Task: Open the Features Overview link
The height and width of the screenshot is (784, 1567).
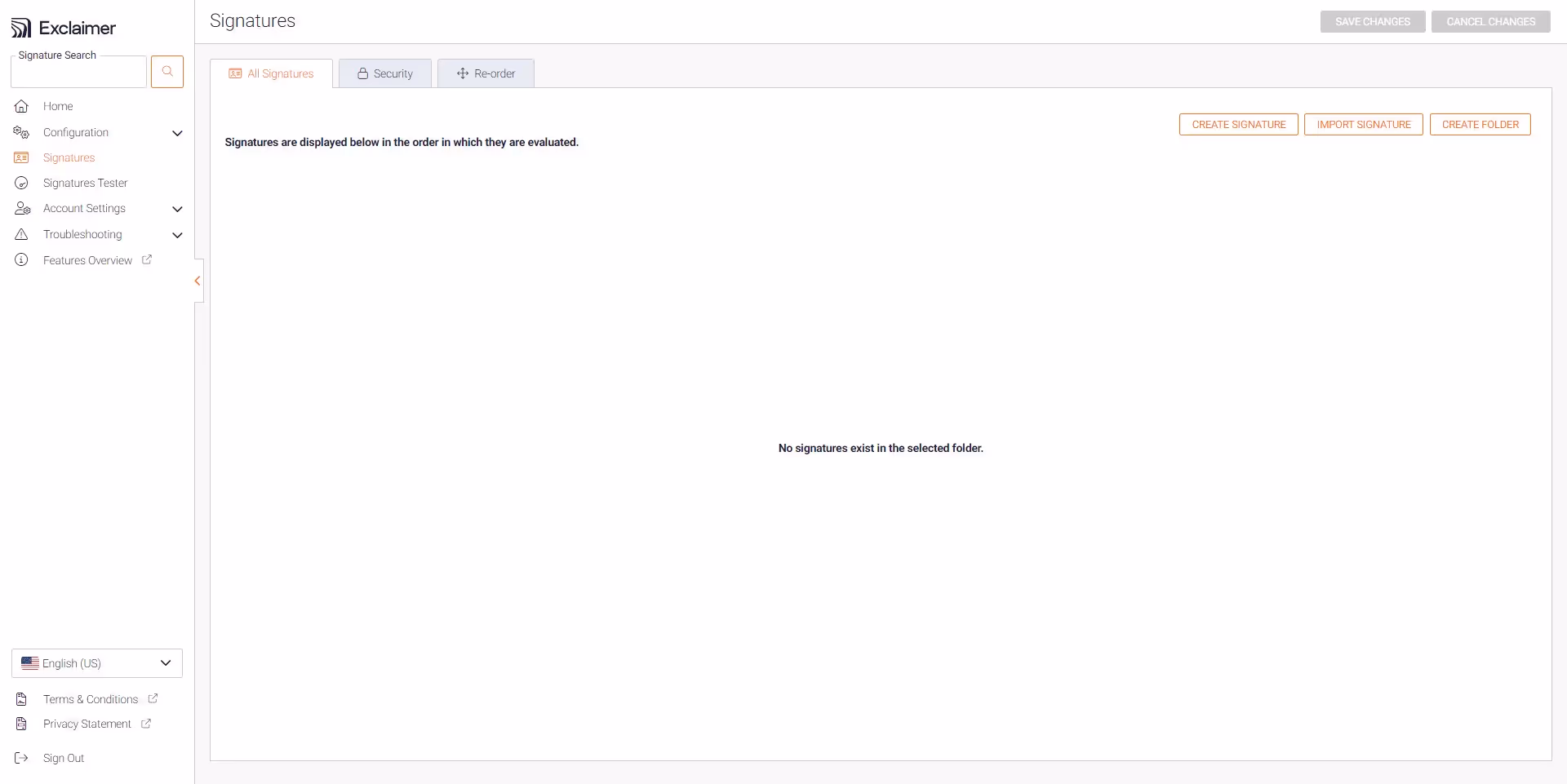Action: (87, 260)
